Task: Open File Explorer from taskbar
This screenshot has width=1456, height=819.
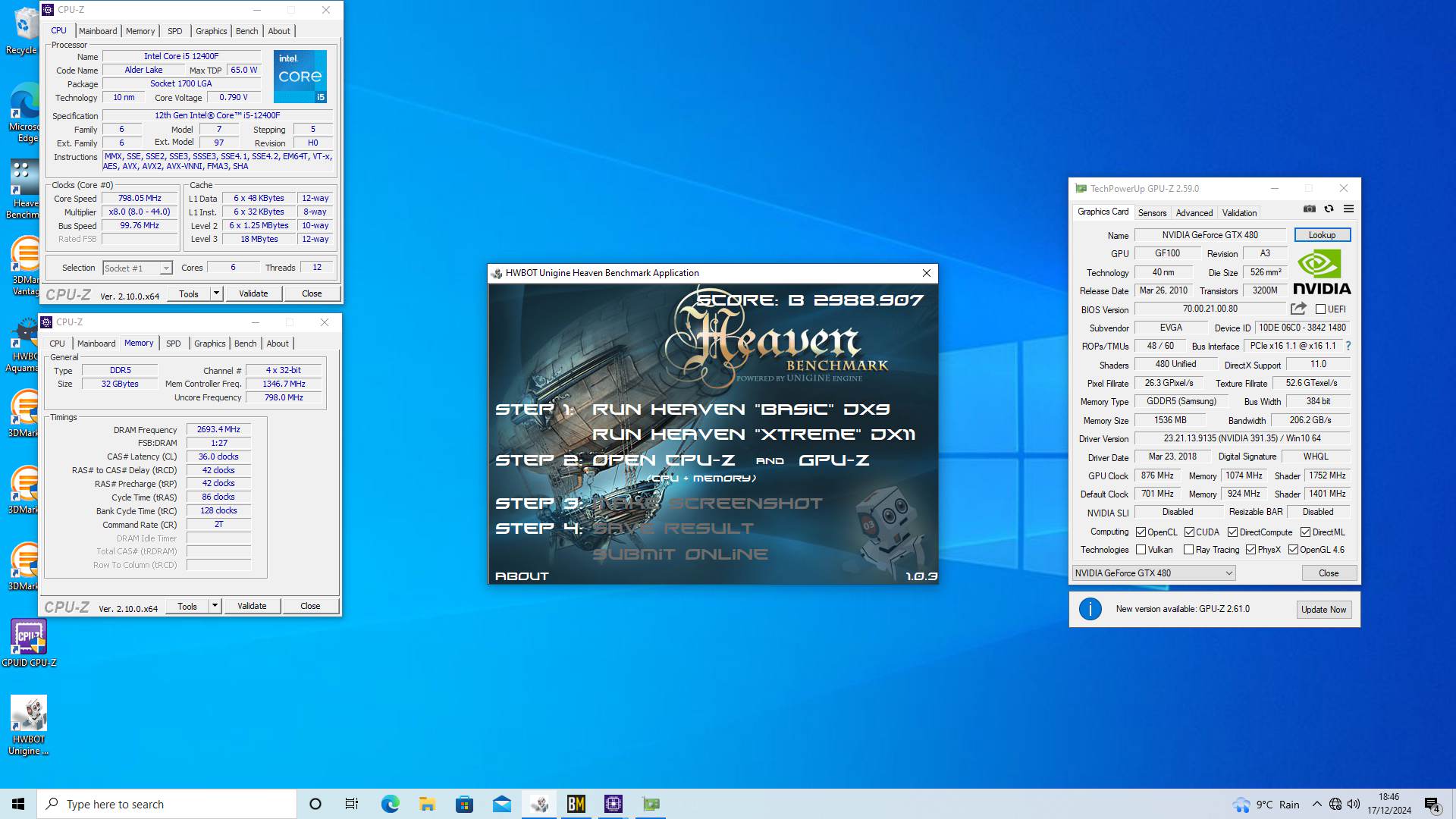Action: [x=427, y=804]
